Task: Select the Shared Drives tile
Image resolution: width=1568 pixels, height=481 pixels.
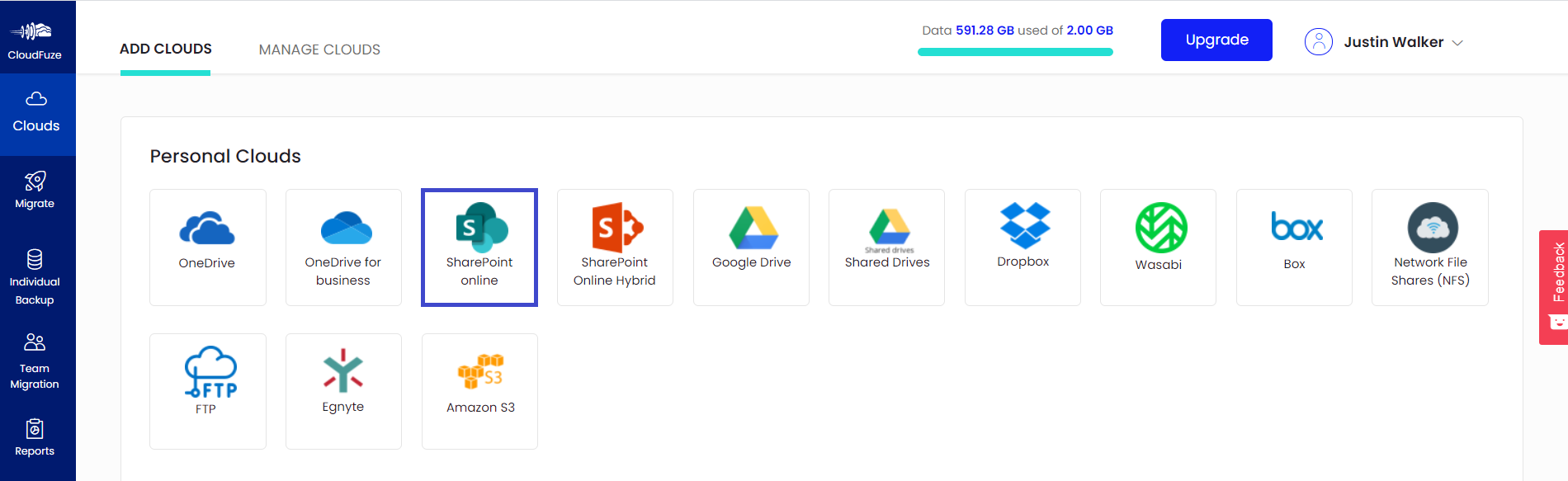Action: 887,248
